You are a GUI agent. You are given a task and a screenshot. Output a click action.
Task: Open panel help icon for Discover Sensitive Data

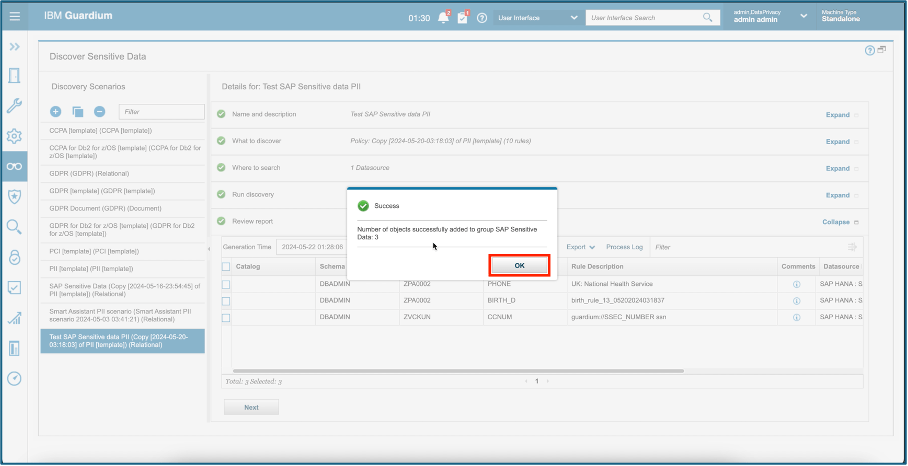870,50
